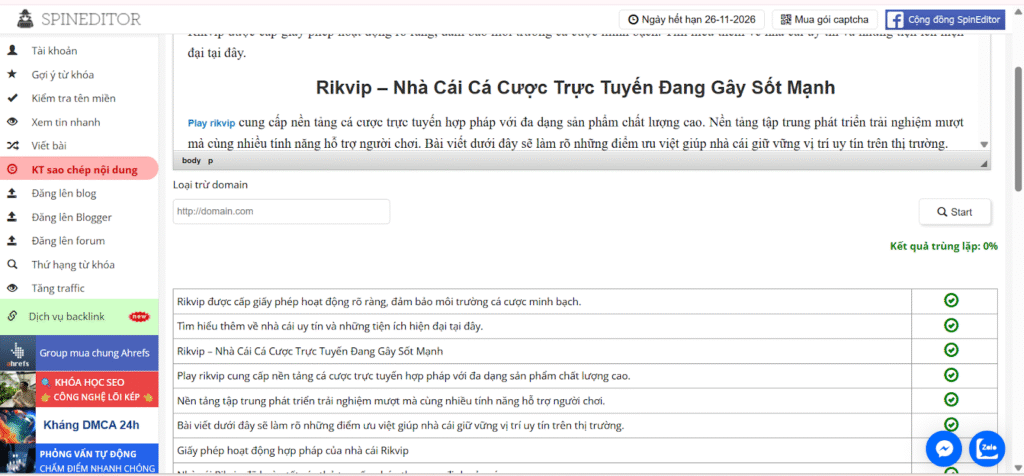Click the domain exclusion input field
Viewport: 1024px width, 476px height.
click(281, 212)
